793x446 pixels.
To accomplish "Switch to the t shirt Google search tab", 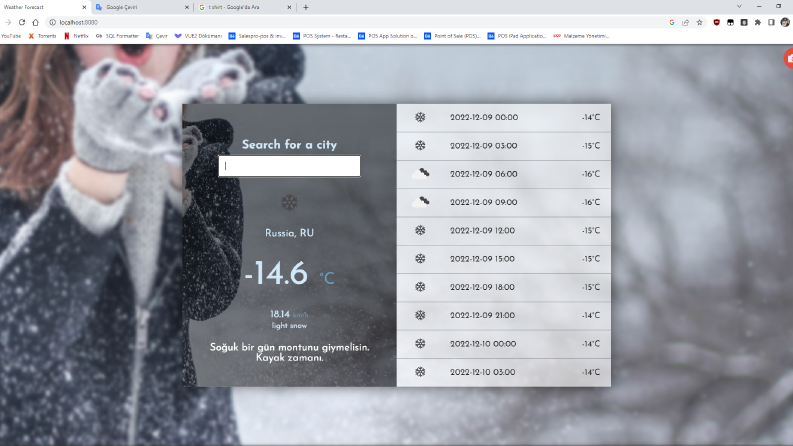I will 245,7.
